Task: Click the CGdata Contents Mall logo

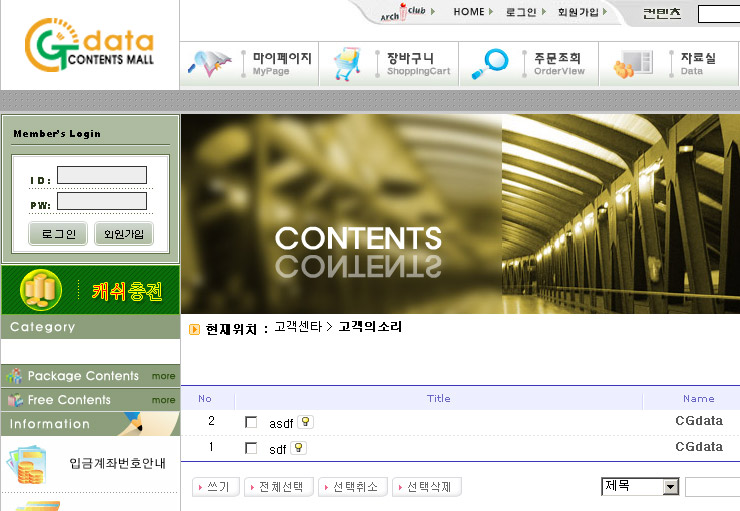Action: (x=90, y=47)
